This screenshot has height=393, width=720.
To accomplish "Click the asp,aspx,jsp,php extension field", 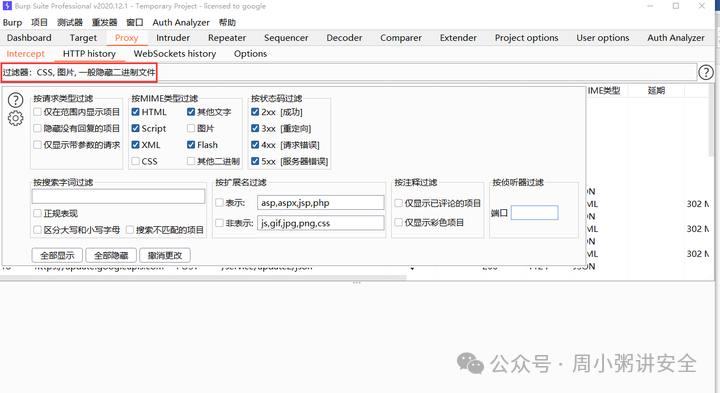I will tap(321, 202).
